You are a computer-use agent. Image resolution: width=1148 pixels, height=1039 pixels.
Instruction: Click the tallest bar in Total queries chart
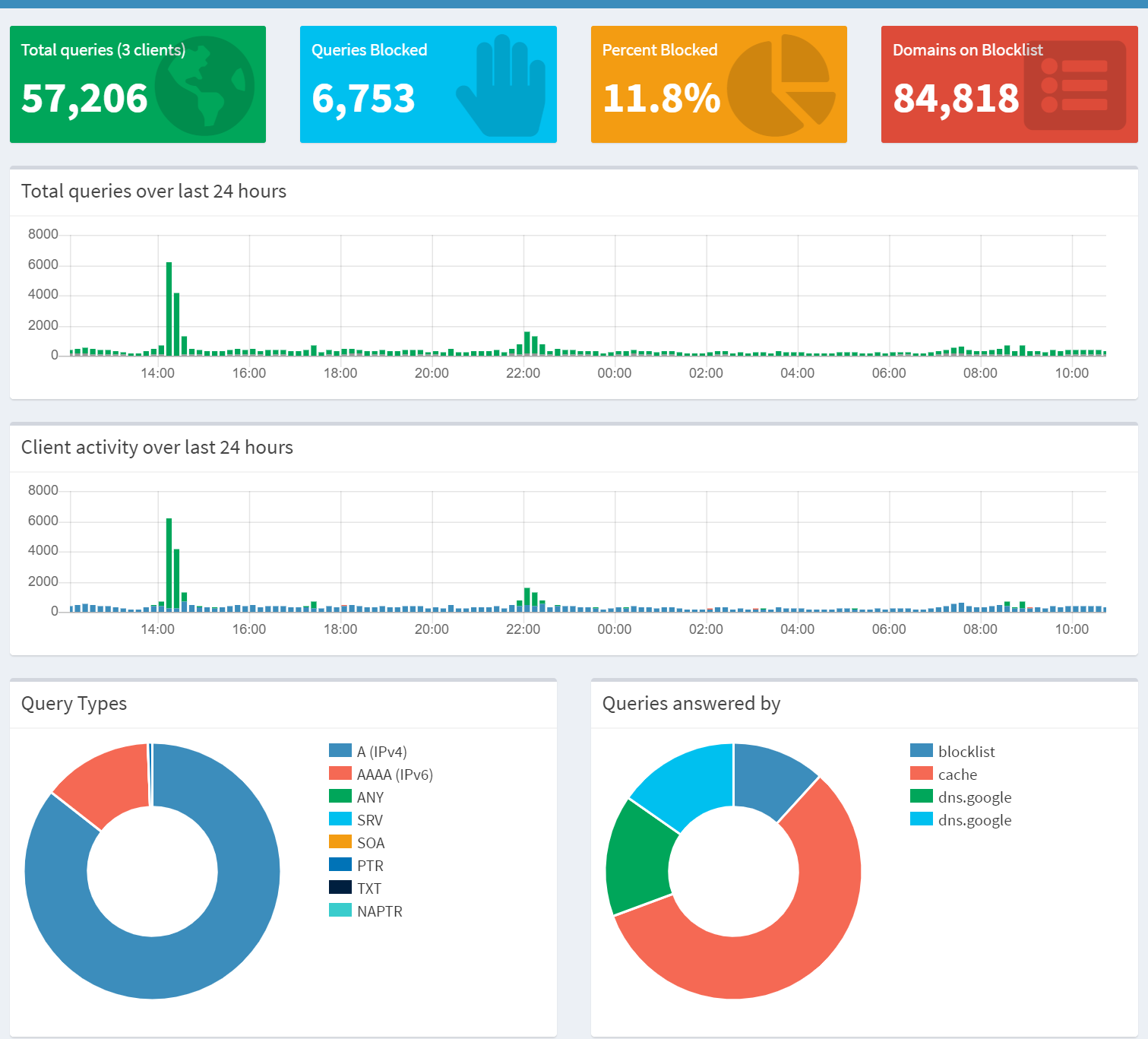168,304
